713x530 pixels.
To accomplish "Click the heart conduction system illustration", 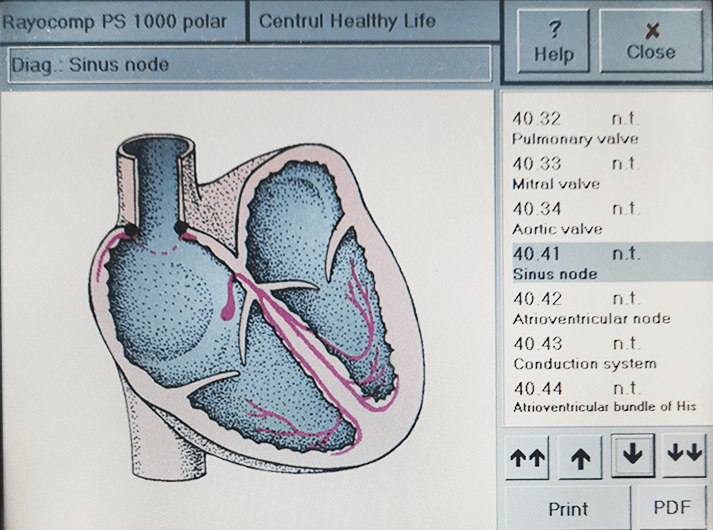I will click(257, 305).
